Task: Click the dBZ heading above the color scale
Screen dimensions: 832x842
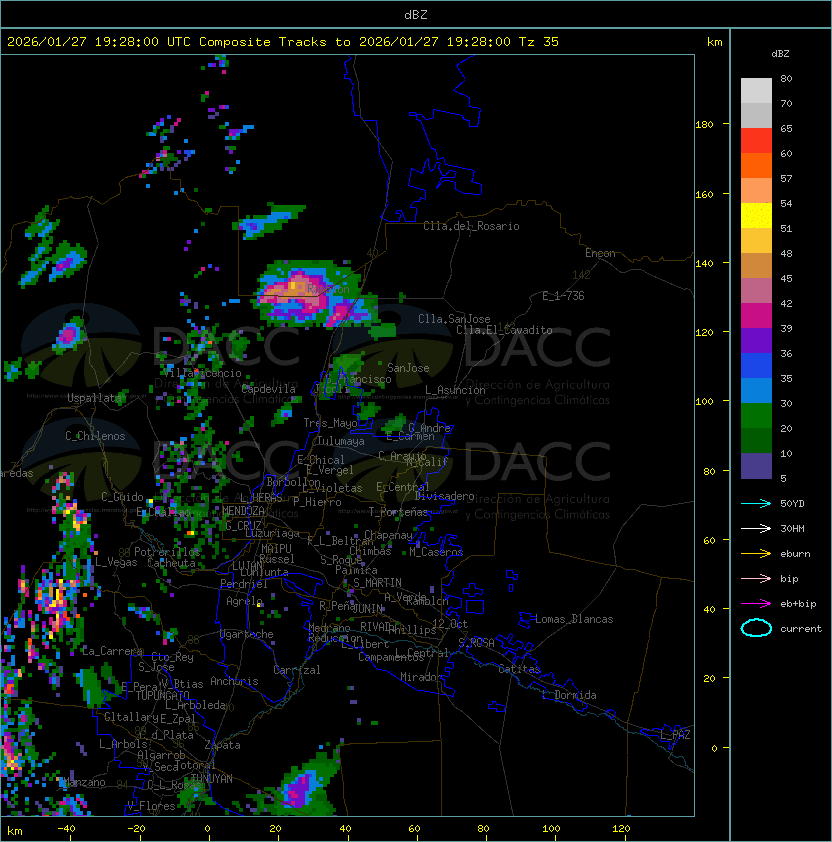Action: [x=780, y=54]
